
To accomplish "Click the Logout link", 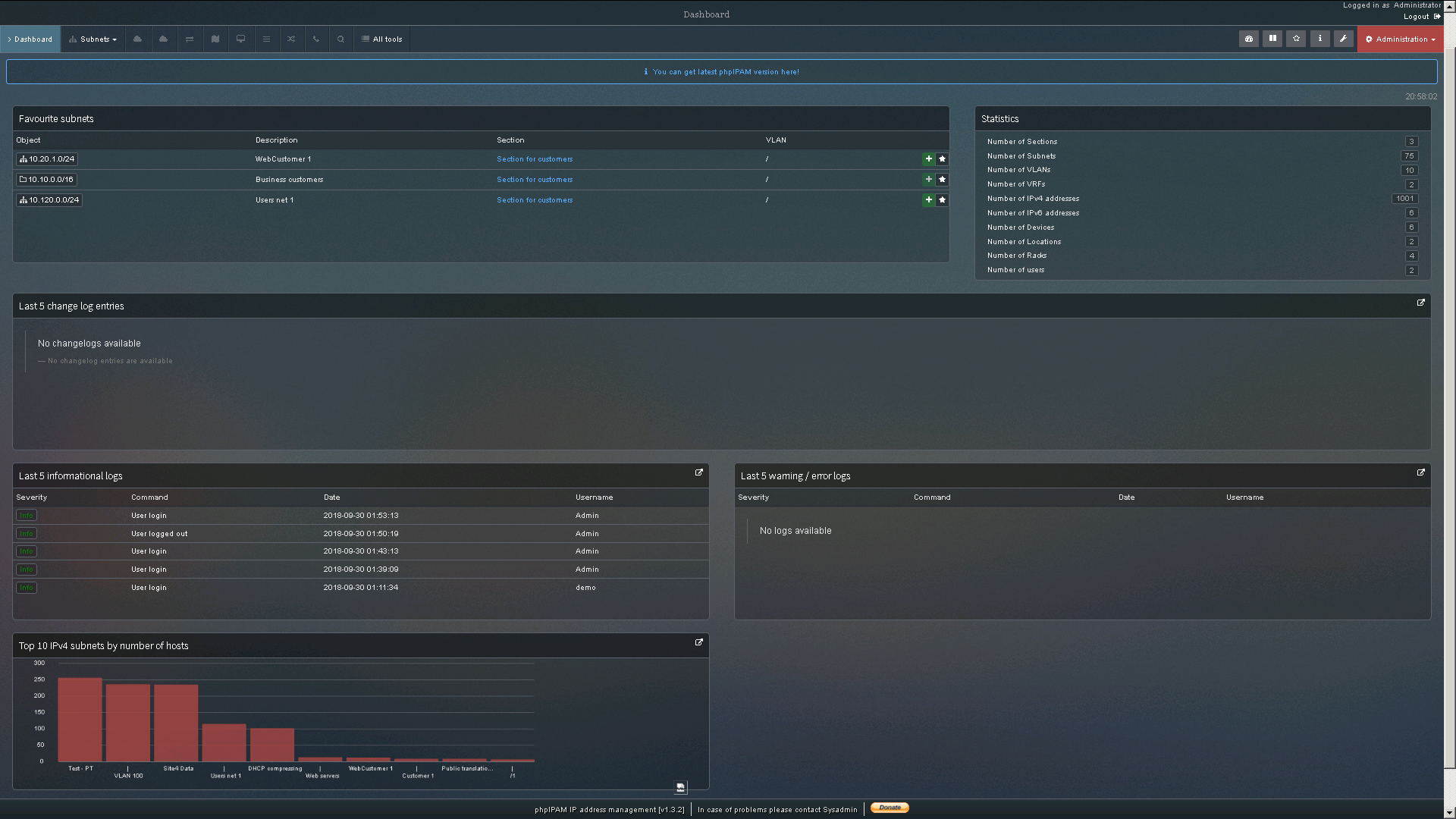I will 1416,17.
